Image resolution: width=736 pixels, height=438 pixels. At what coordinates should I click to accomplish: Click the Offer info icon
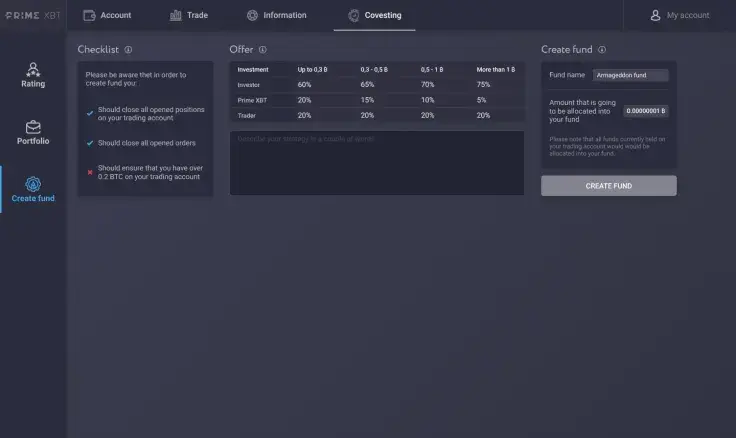coord(263,49)
